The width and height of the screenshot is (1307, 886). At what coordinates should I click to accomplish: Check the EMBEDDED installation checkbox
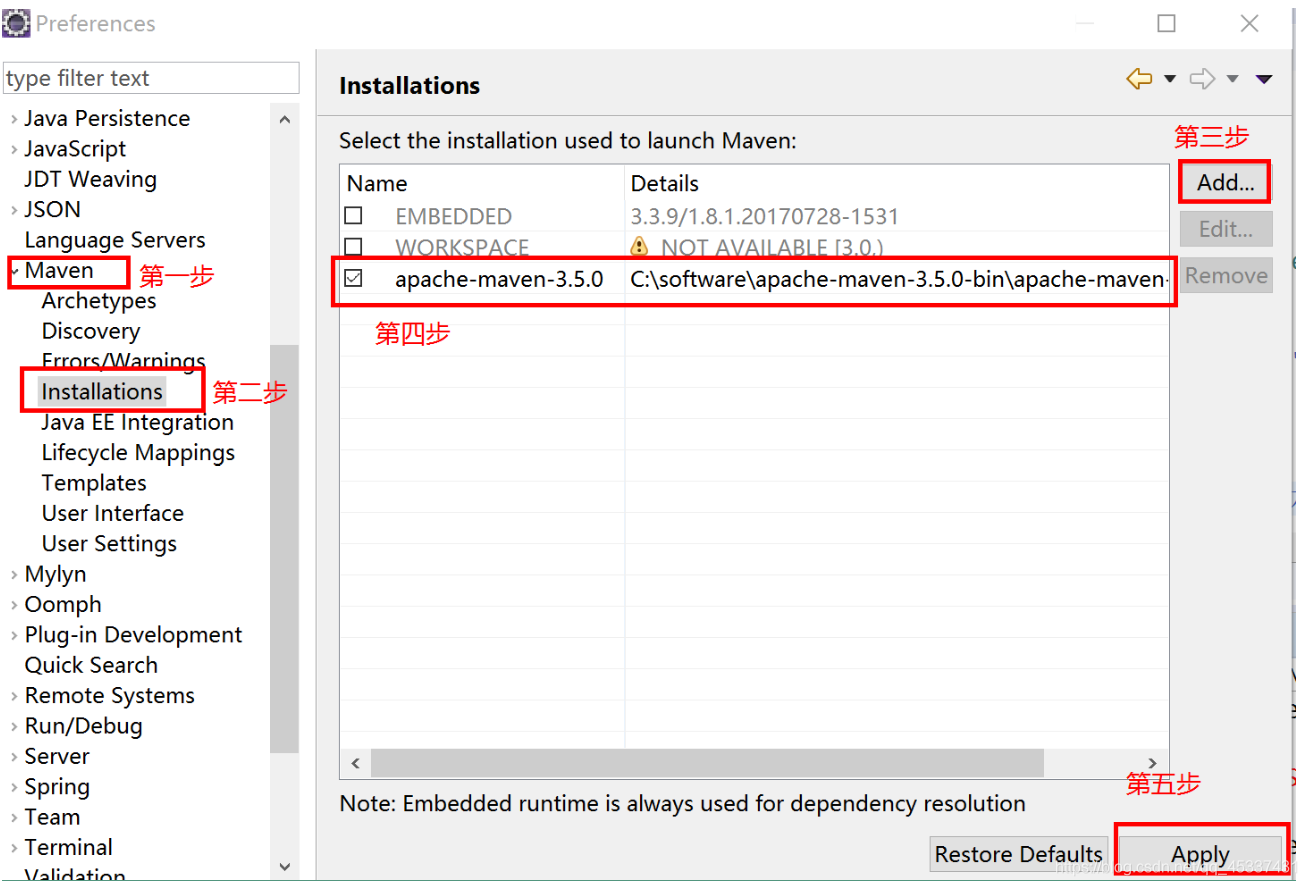353,216
